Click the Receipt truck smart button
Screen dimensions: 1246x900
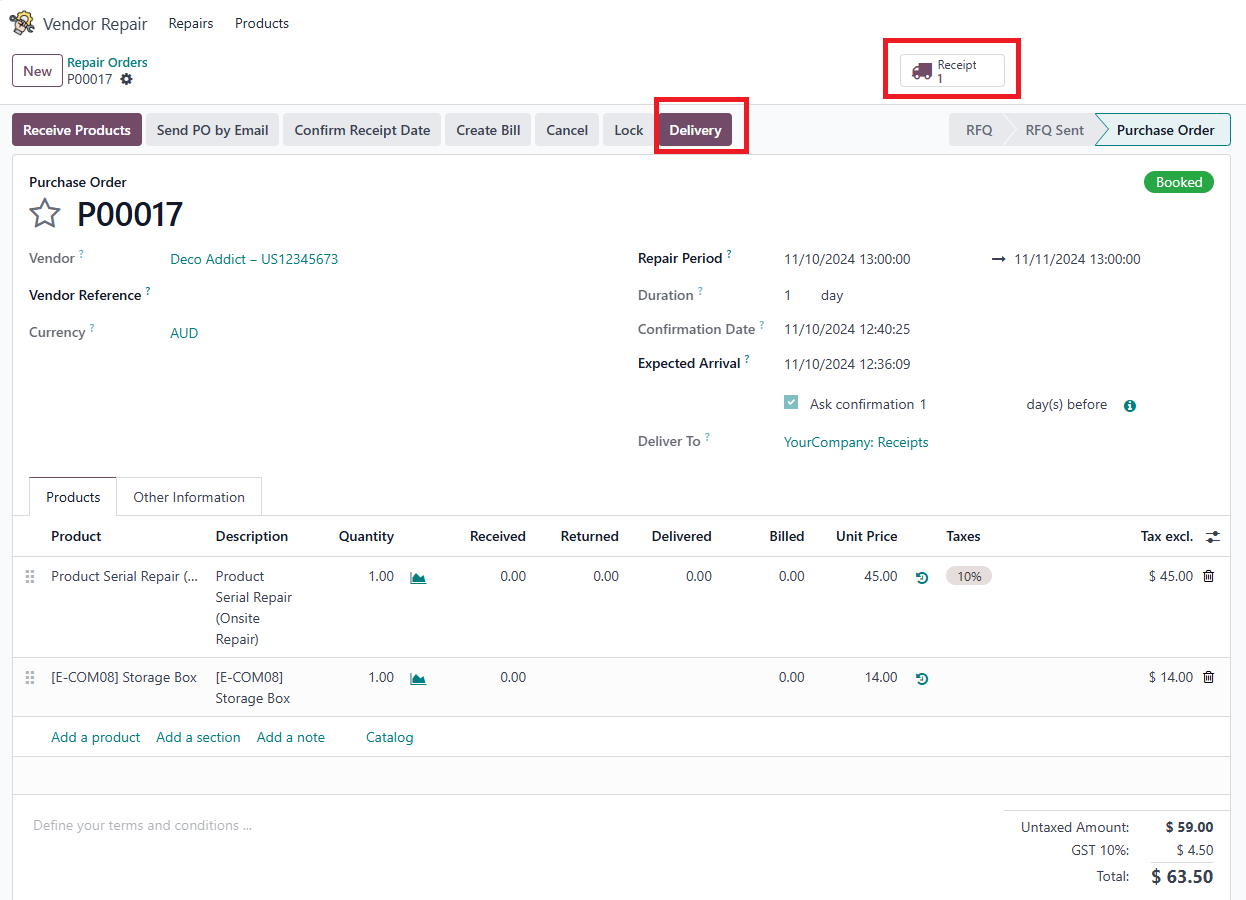[x=951, y=71]
